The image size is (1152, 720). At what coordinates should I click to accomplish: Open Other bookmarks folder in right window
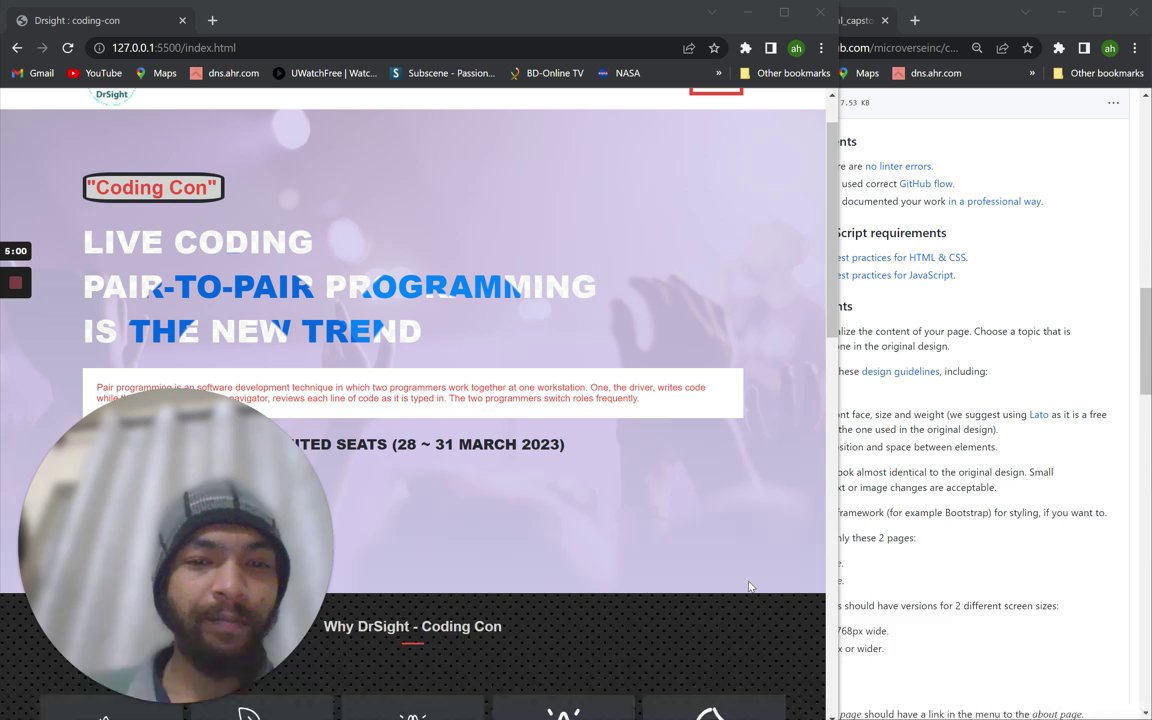click(1098, 73)
